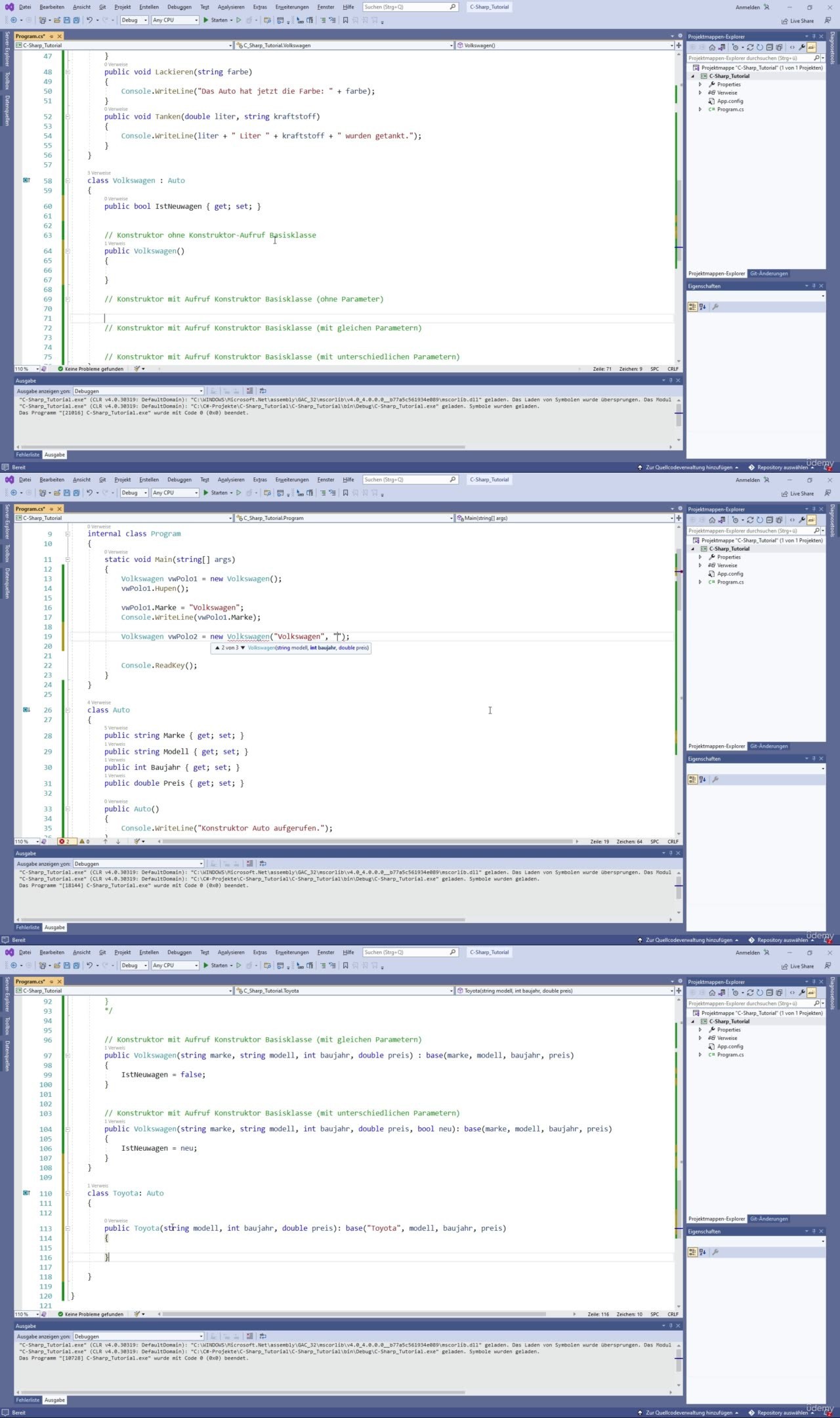Click the wrench Properties icon in top explorer toolbar
The width and height of the screenshot is (840, 1418).
click(x=801, y=47)
